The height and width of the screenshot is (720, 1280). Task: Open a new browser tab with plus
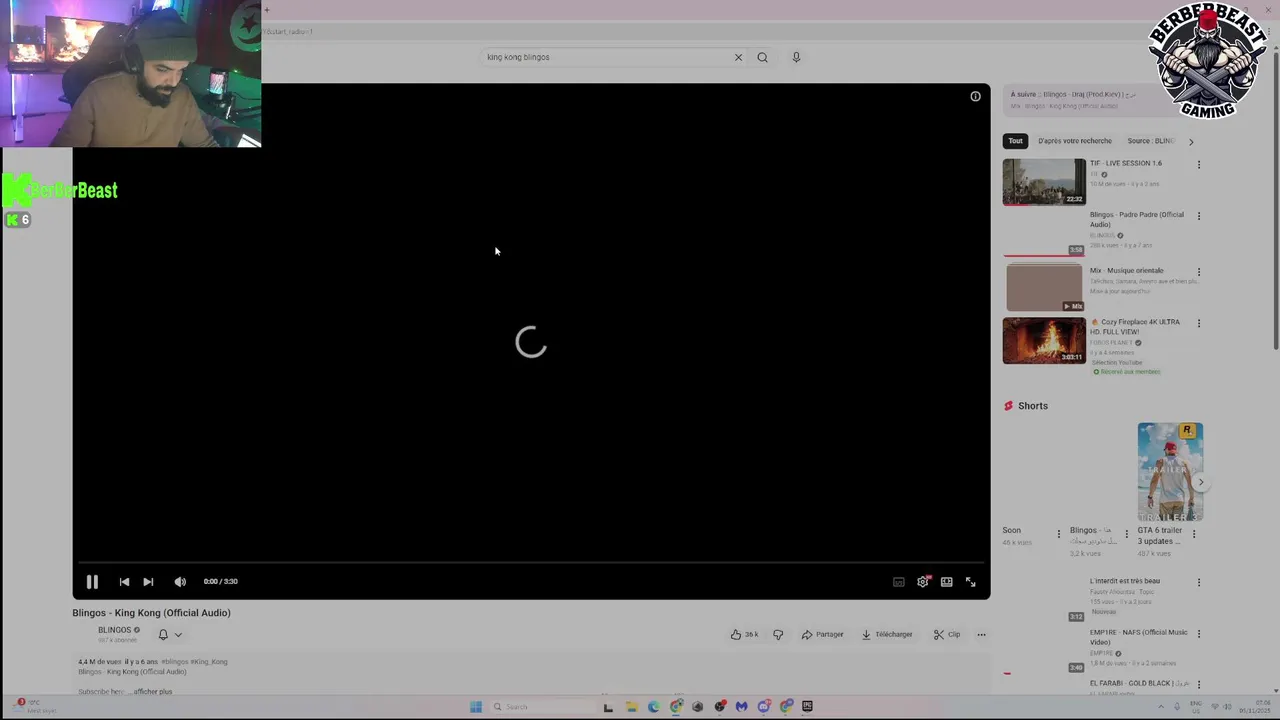[x=266, y=10]
